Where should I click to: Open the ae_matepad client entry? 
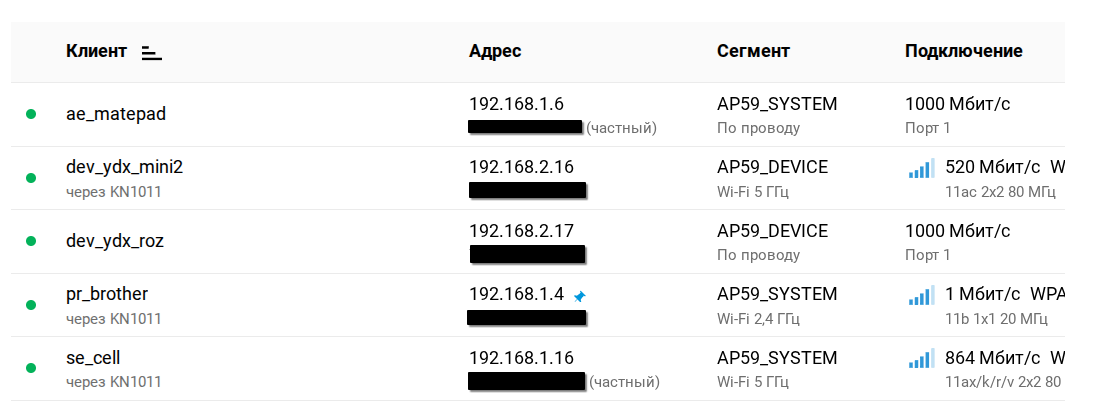coord(116,114)
